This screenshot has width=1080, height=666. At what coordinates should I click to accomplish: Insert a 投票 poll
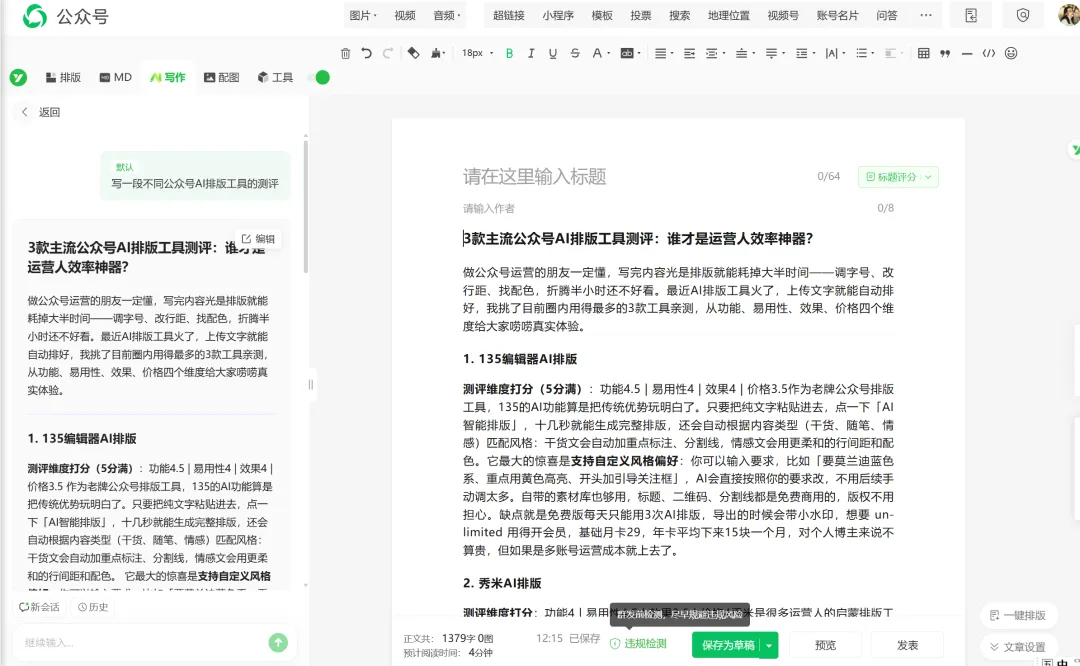641,15
